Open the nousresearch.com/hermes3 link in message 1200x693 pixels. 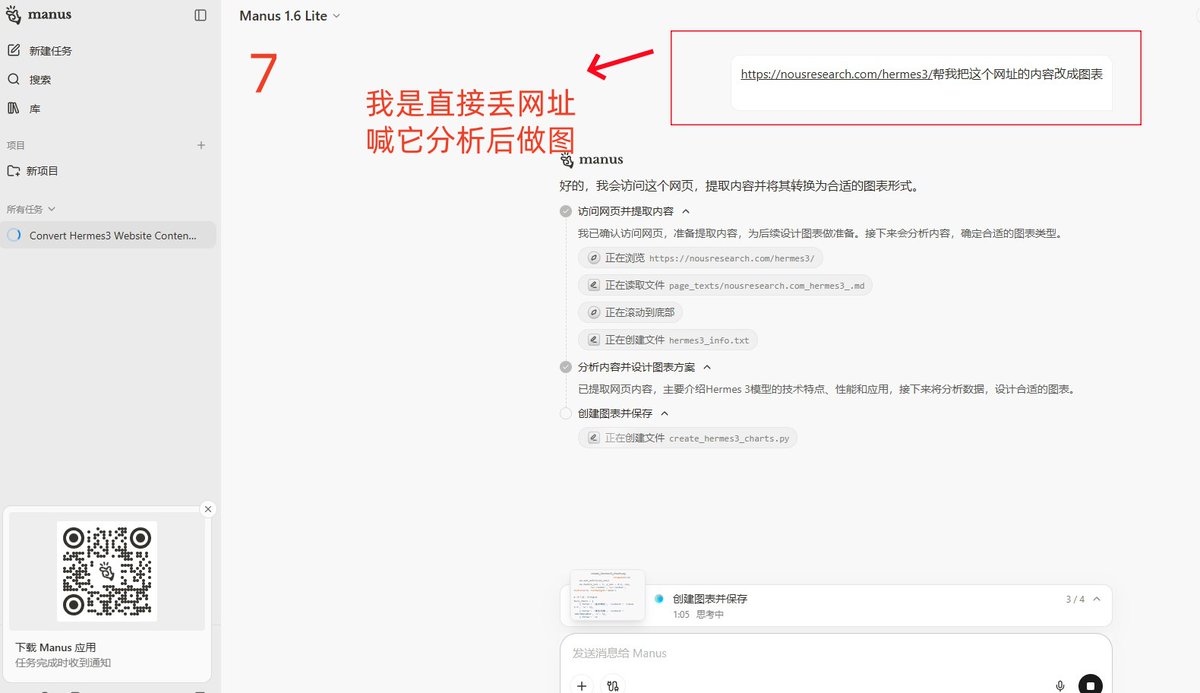[836, 74]
